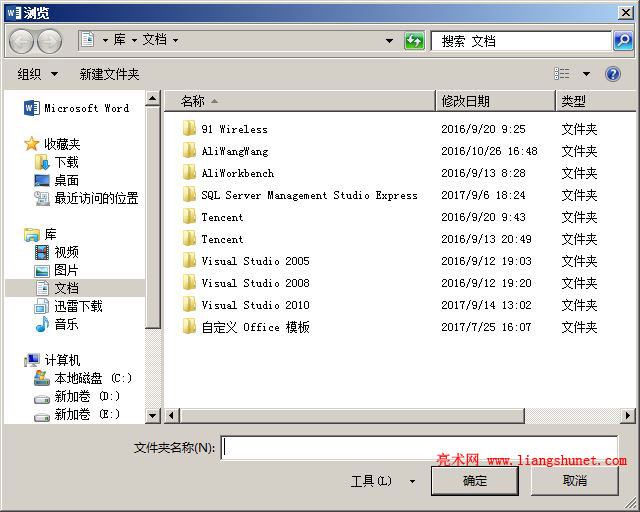Click the Local Disk C: drive icon
The height and width of the screenshot is (512, 640).
[42, 378]
